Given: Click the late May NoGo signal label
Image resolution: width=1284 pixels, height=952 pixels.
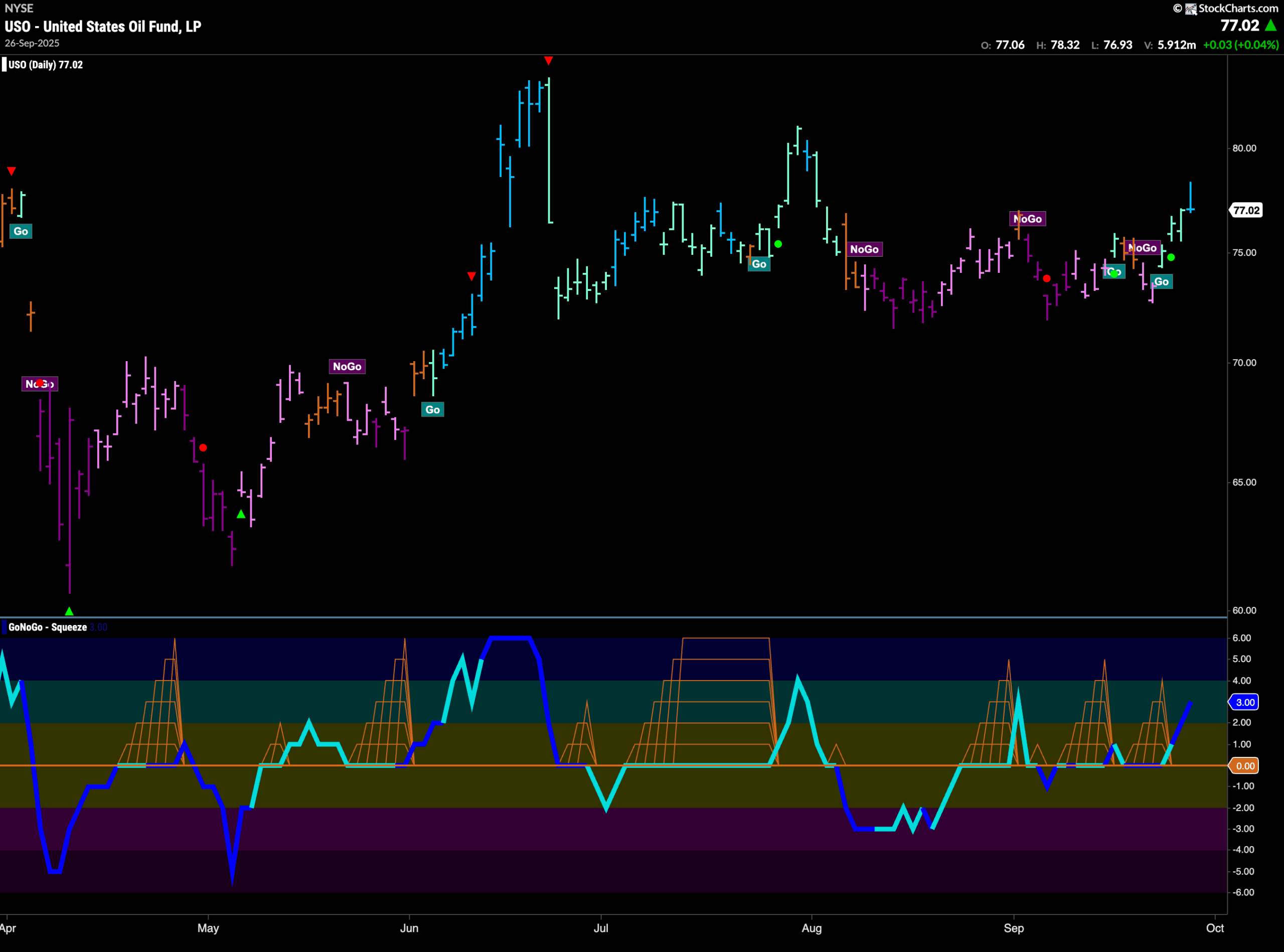Looking at the screenshot, I should (x=347, y=367).
